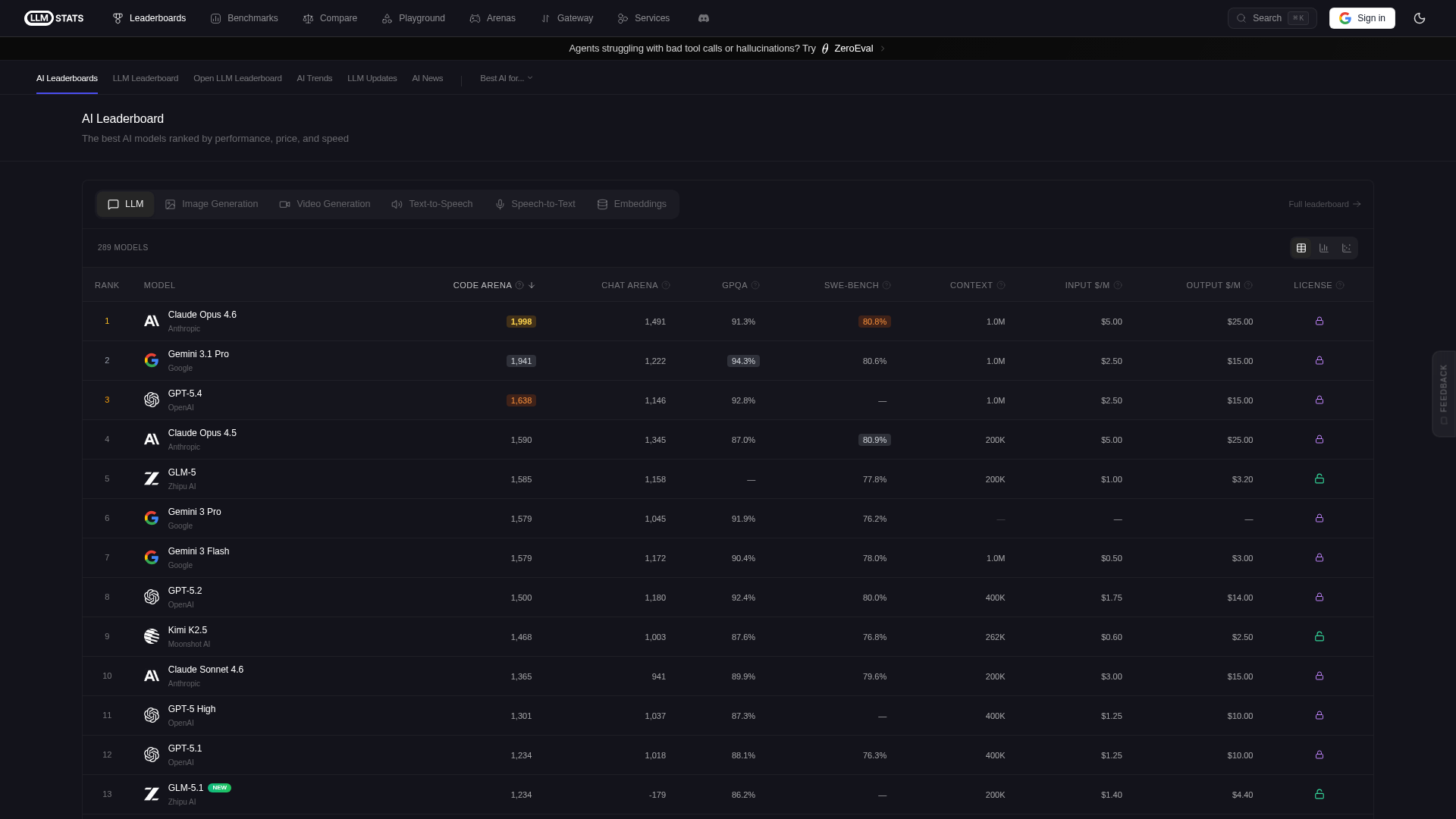This screenshot has width=1456, height=819.
Task: Open Arenas navigation item
Action: (x=492, y=18)
